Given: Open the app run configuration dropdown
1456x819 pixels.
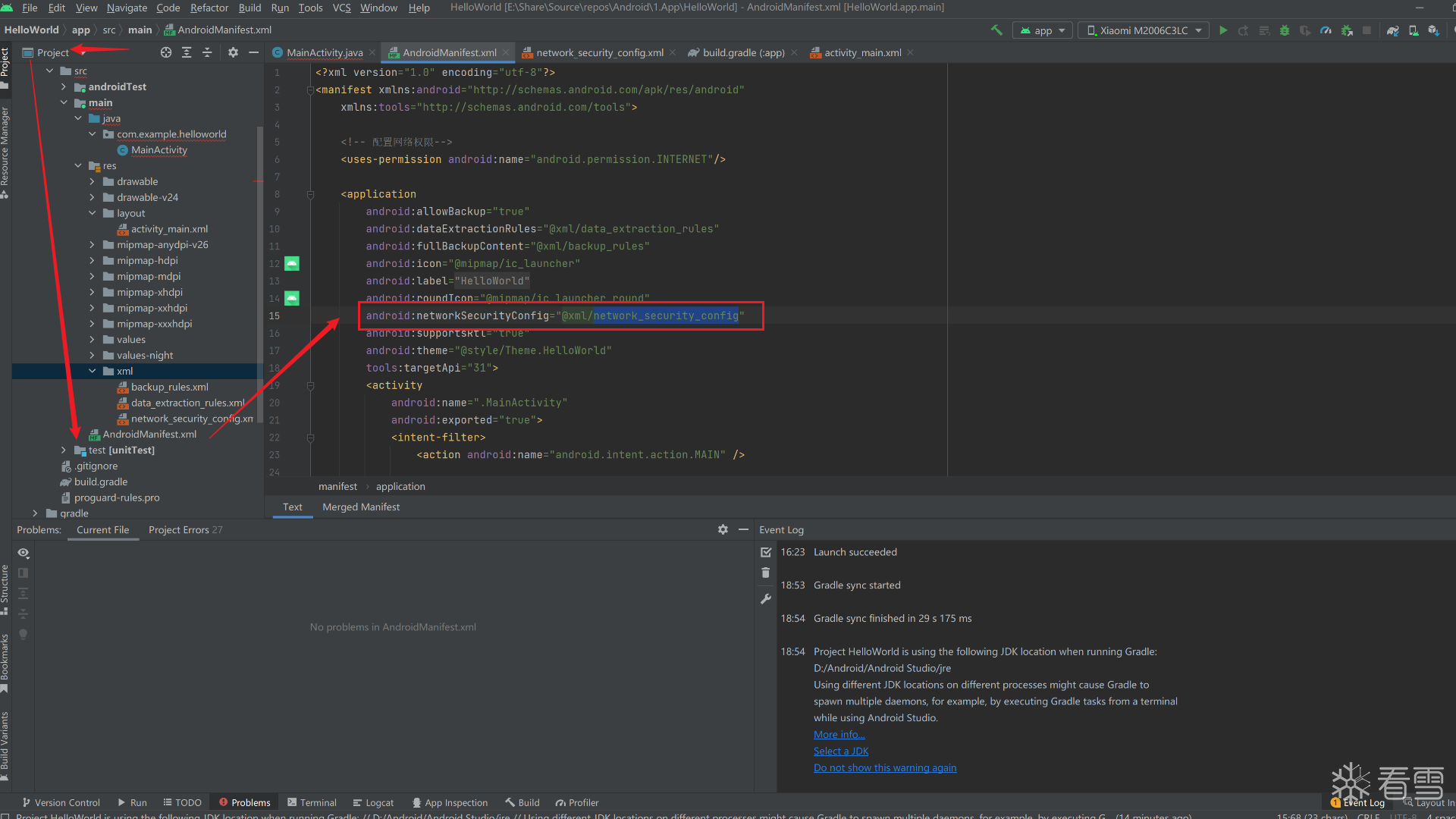Looking at the screenshot, I should pyautogui.click(x=1043, y=30).
